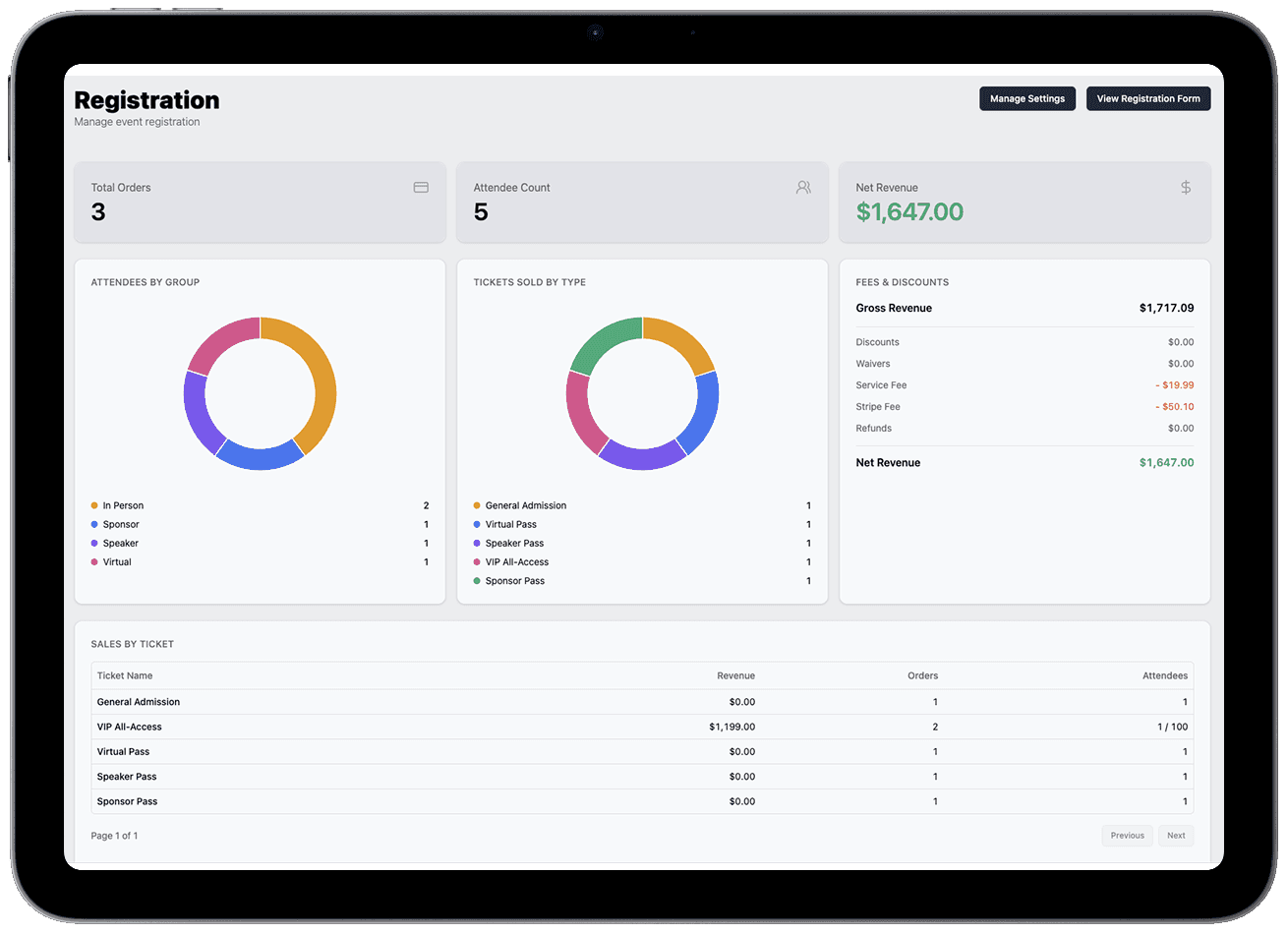1288x934 pixels.
Task: Click the Registration page heading
Action: [x=146, y=100]
